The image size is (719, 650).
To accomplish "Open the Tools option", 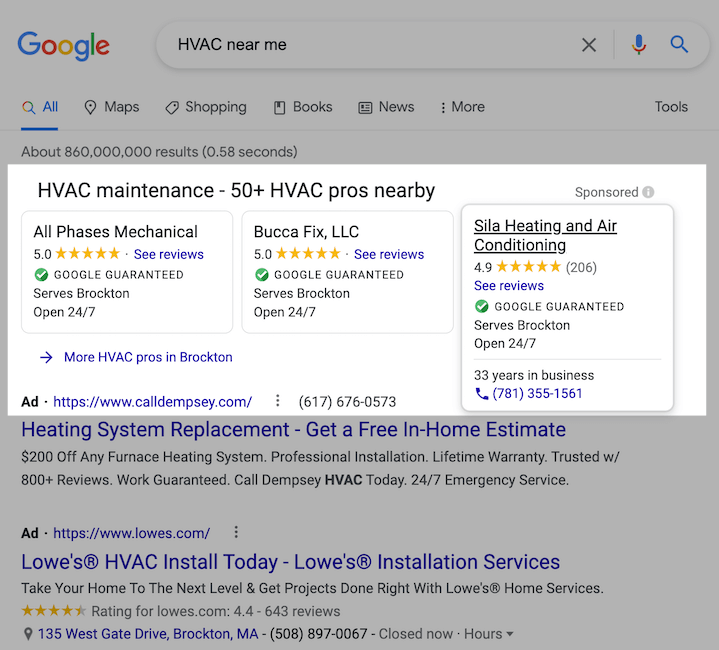I will pos(671,107).
